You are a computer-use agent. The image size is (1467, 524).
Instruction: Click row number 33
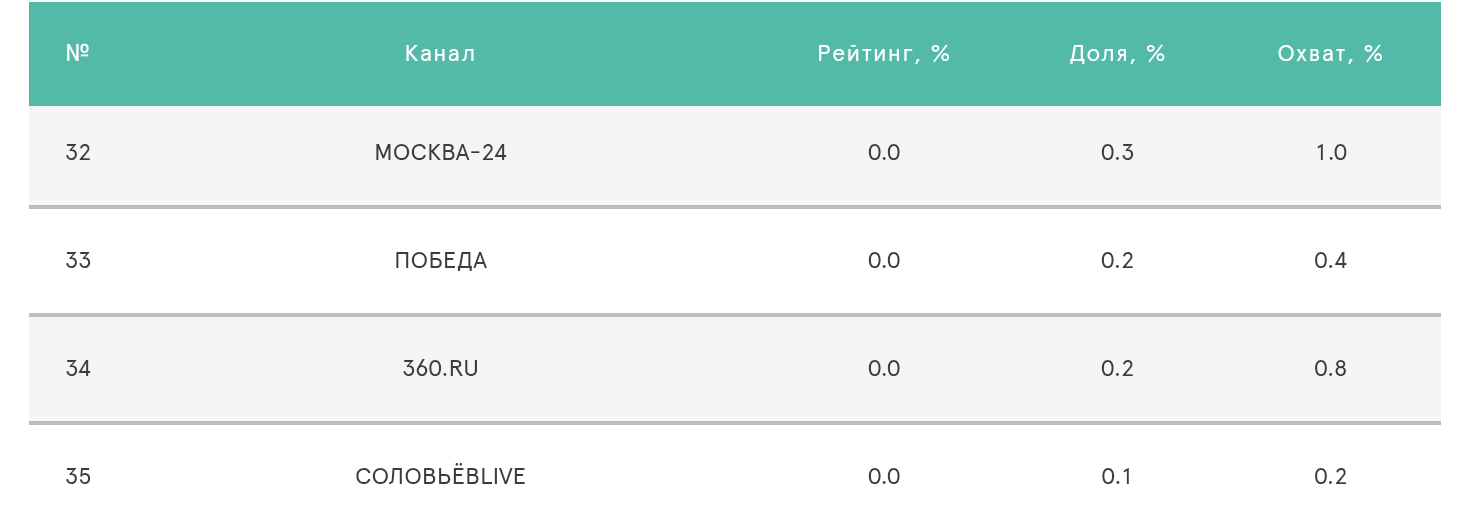(x=78, y=261)
